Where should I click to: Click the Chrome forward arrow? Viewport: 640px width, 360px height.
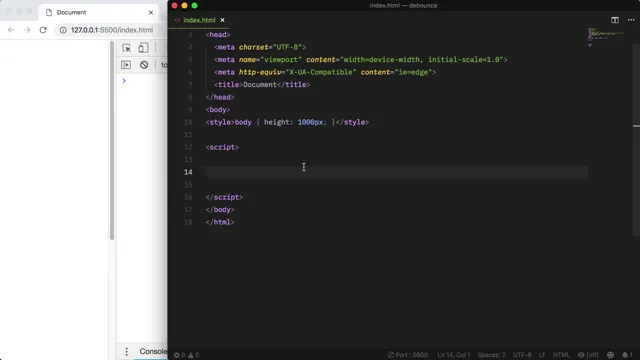[27, 30]
